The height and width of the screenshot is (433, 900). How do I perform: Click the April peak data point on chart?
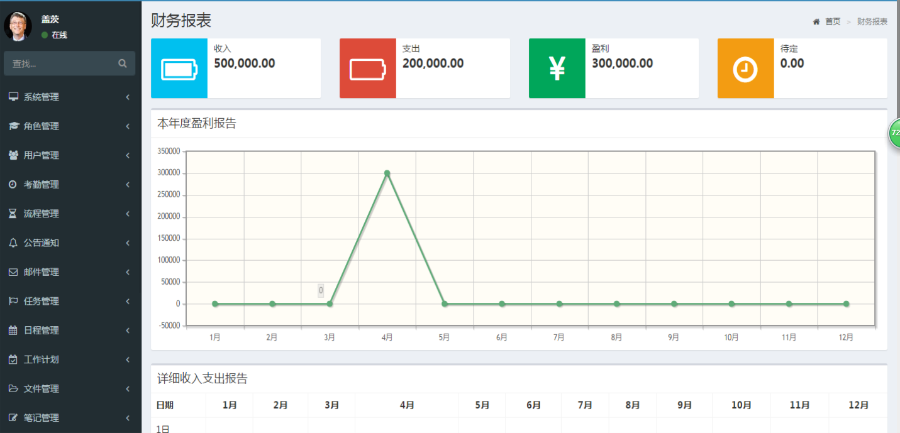tap(387, 173)
